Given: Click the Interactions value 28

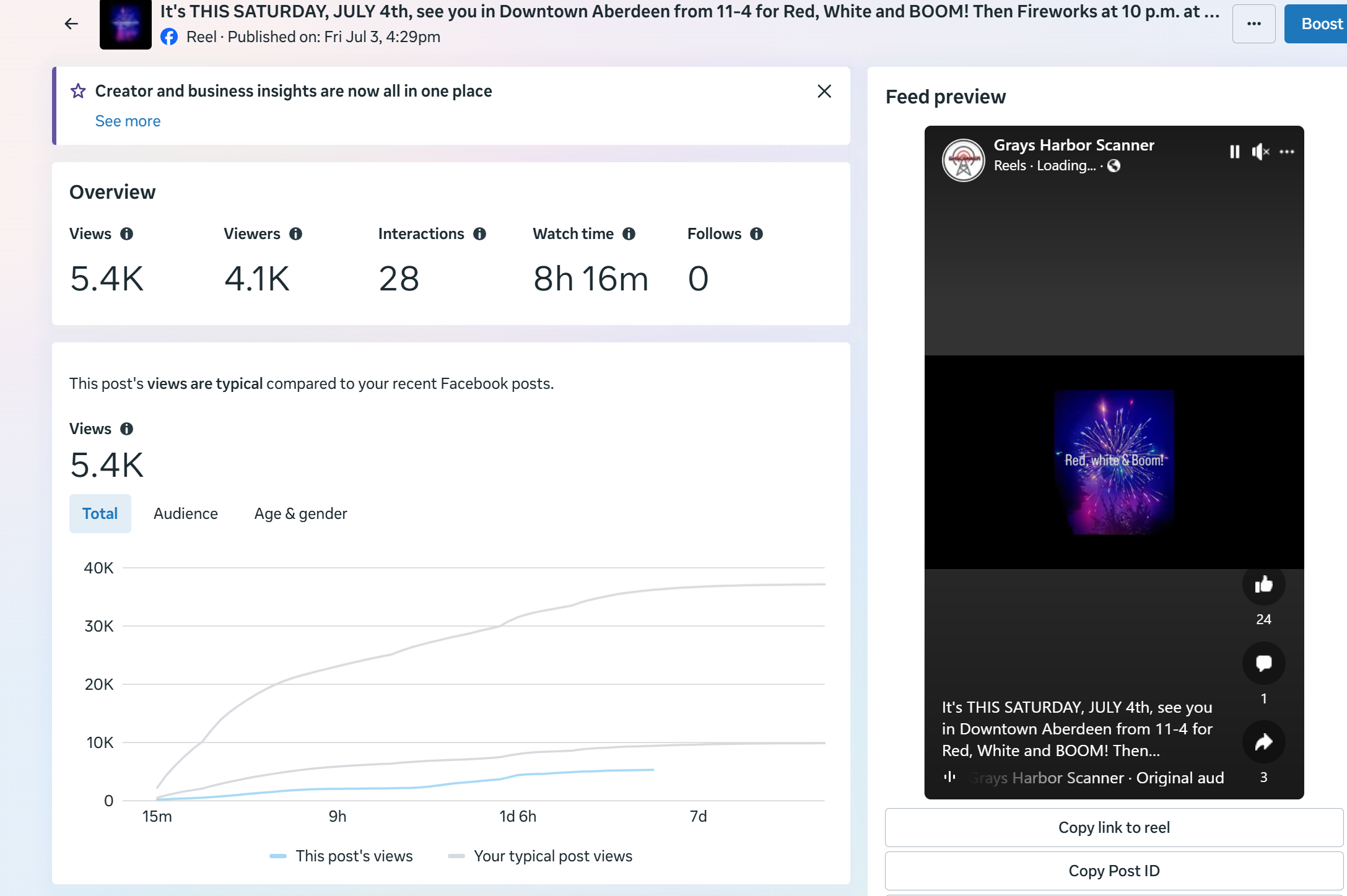Looking at the screenshot, I should coord(399,279).
